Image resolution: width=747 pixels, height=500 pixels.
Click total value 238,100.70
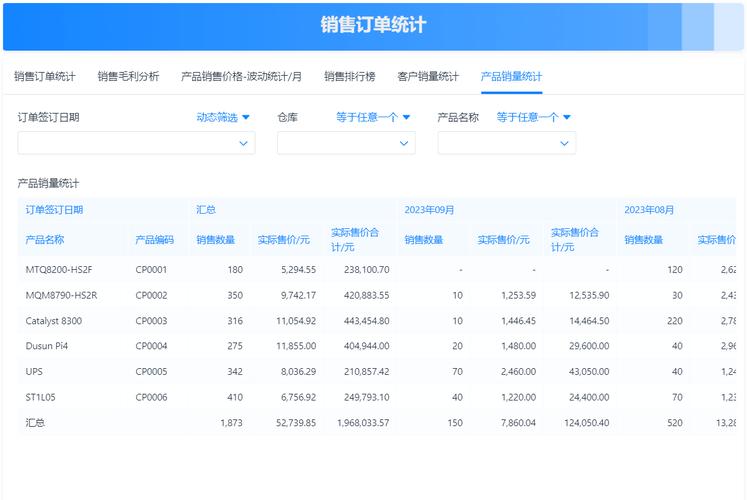366,270
